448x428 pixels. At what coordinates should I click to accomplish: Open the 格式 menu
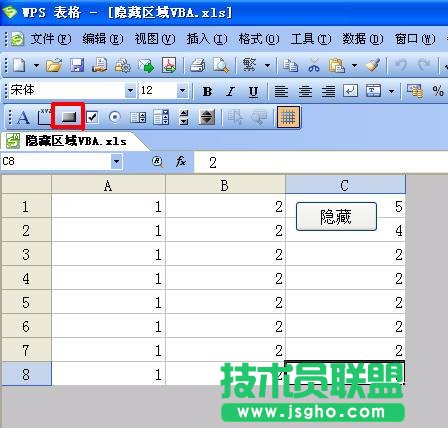click(259, 39)
